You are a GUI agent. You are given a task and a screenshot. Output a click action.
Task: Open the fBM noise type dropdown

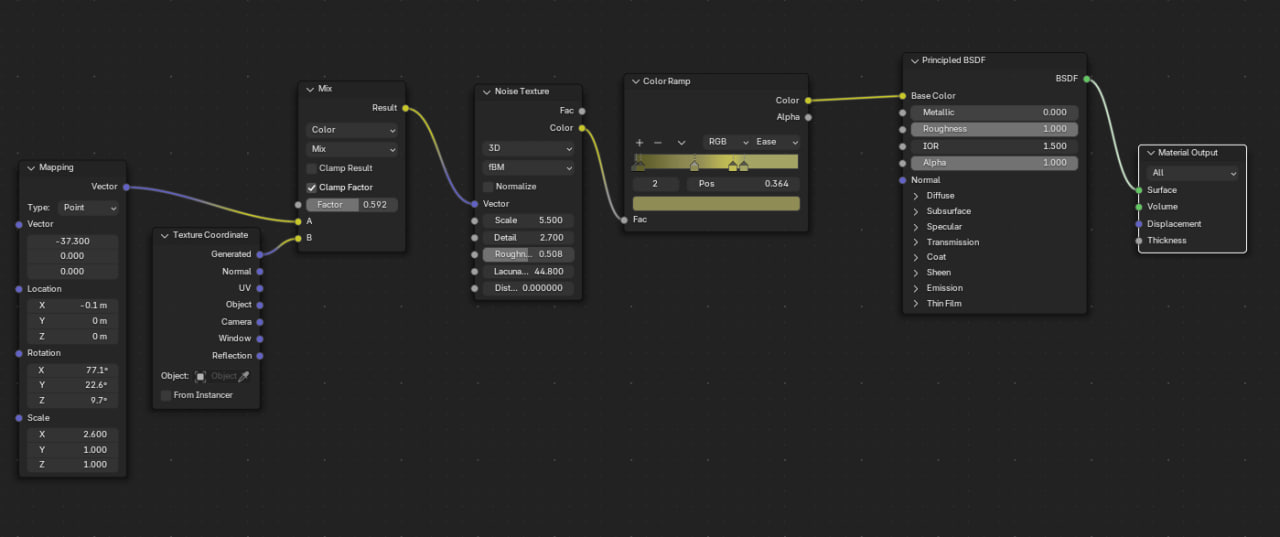tap(528, 168)
